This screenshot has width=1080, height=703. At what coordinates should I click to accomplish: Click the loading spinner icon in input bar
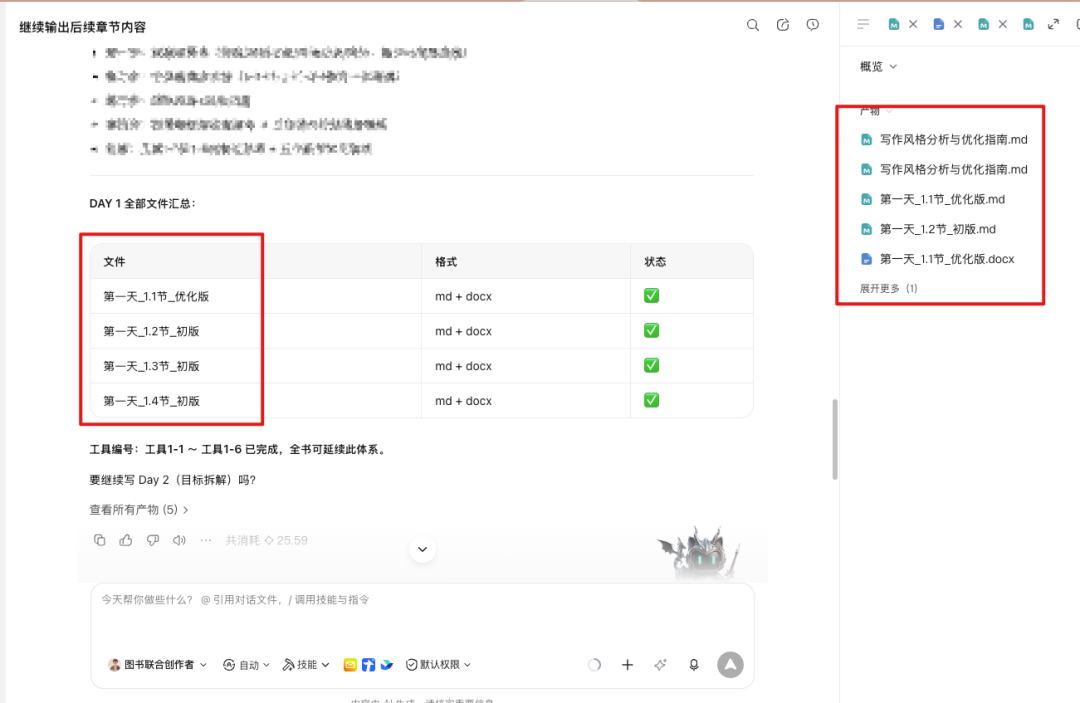[594, 665]
